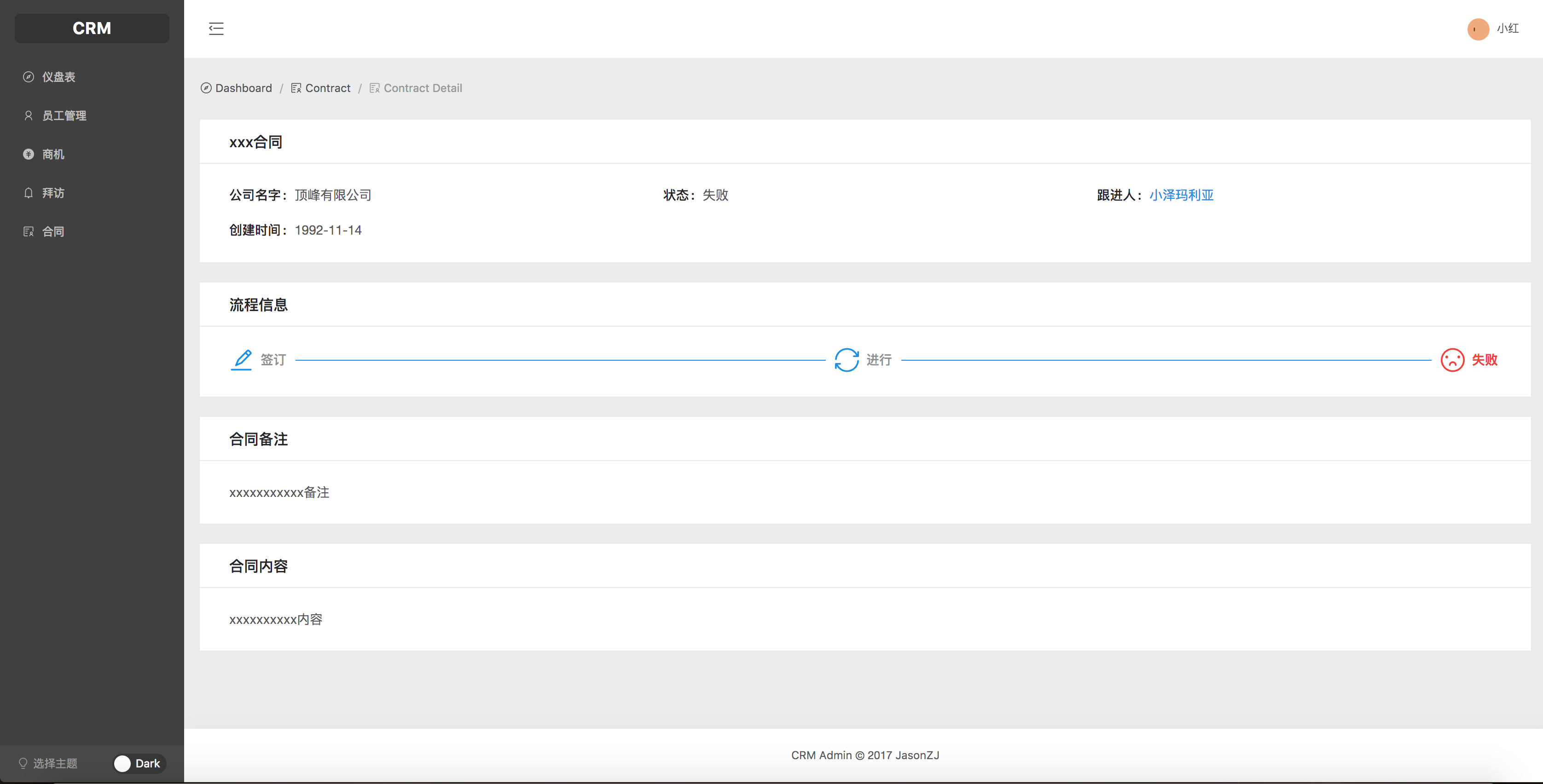Viewport: 1543px width, 784px height.
Task: Go to 合同 in the sidebar
Action: pos(53,231)
